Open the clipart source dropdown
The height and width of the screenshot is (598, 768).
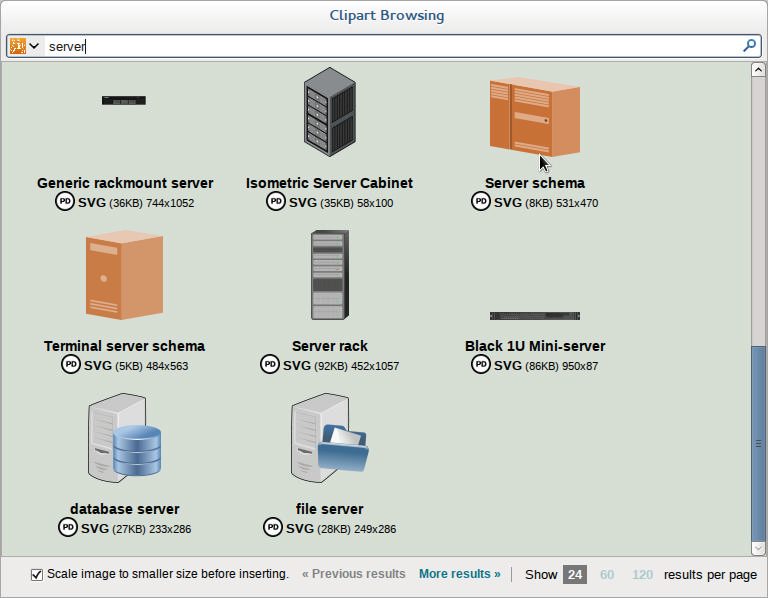click(x=24, y=46)
